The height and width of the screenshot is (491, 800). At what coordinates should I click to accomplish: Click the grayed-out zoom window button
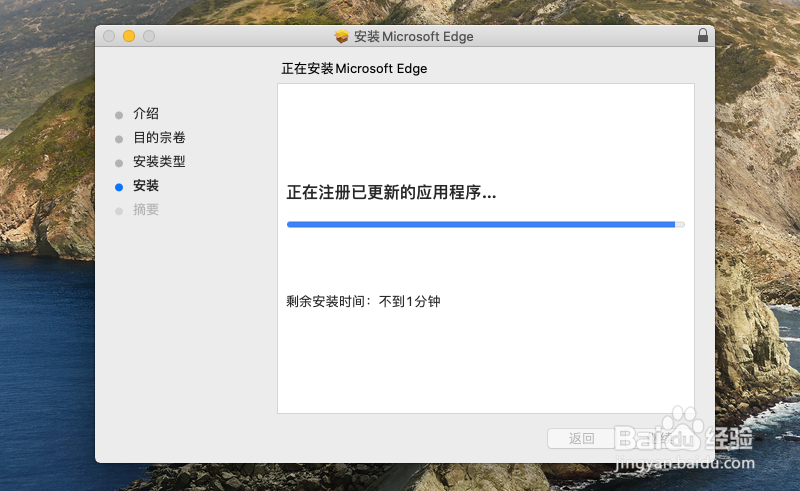pyautogui.click(x=149, y=36)
